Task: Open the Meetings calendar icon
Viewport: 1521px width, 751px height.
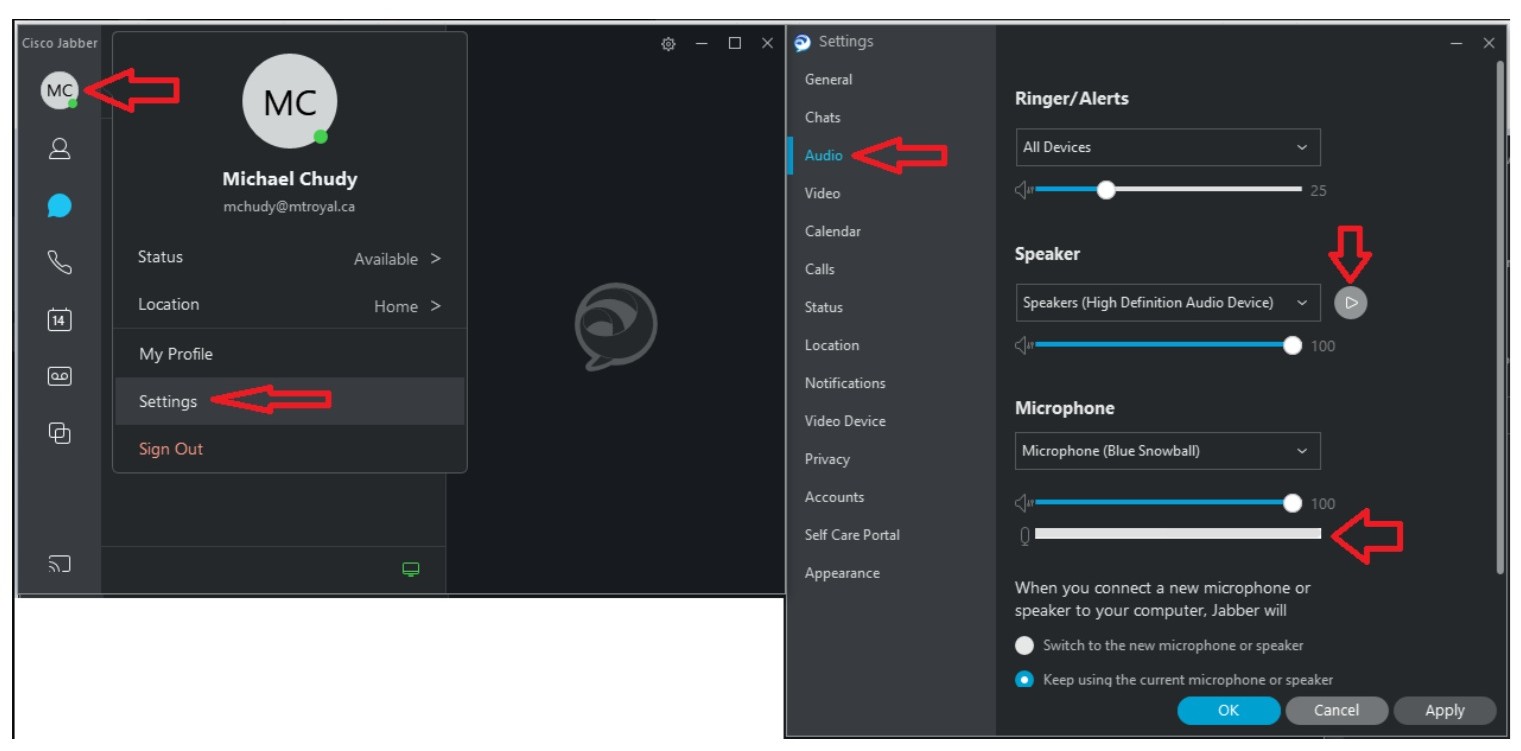Action: coord(60,320)
